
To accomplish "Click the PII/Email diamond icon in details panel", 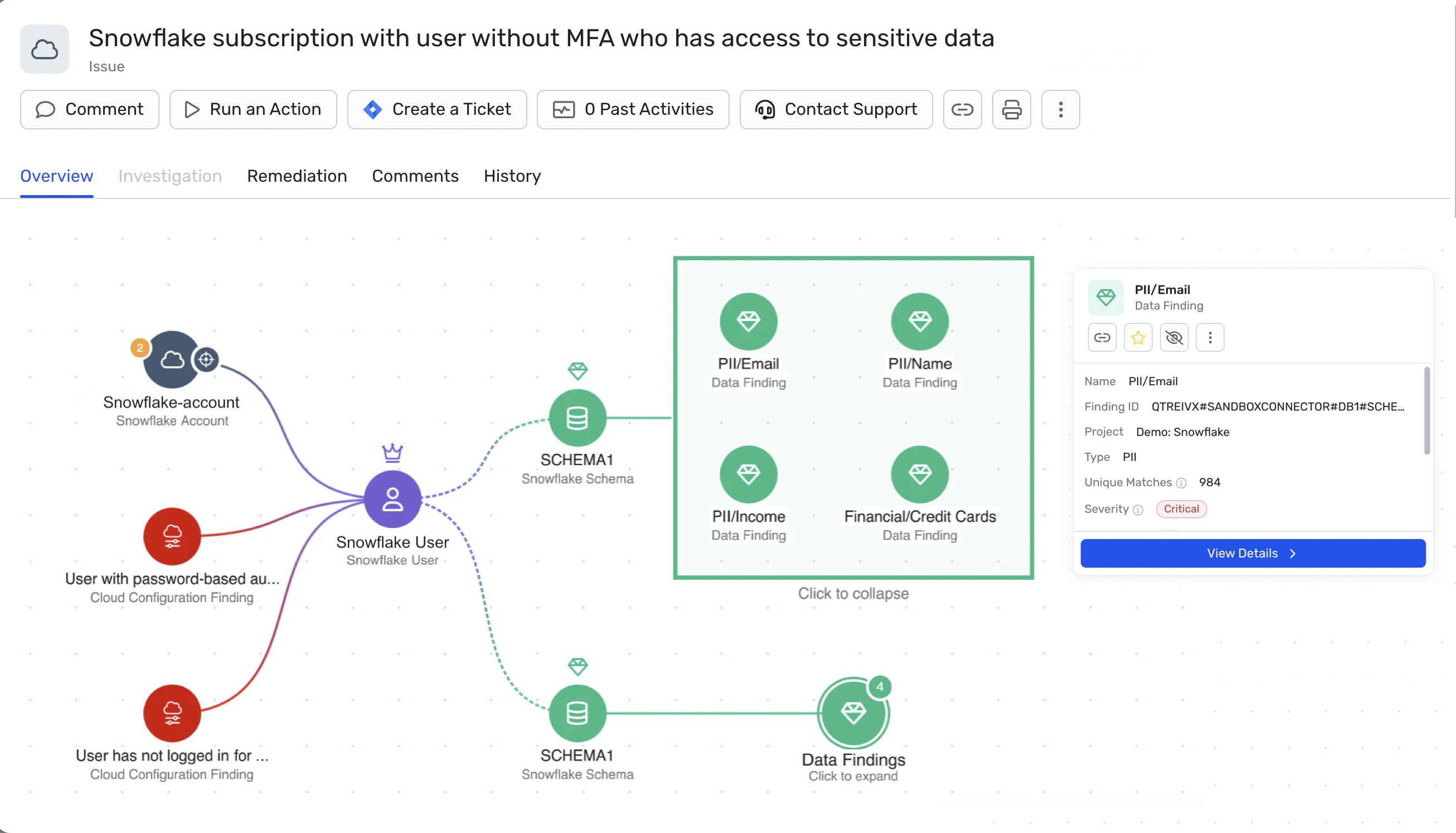I will pyautogui.click(x=1105, y=298).
